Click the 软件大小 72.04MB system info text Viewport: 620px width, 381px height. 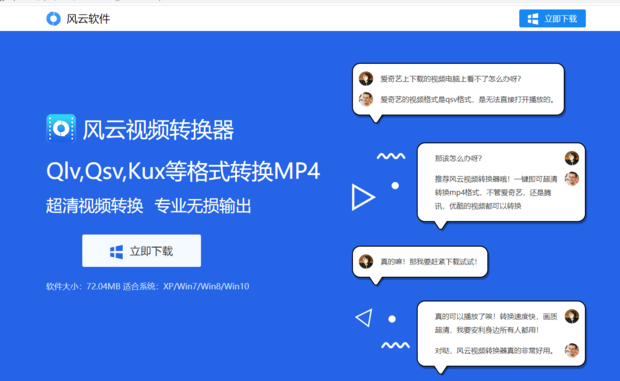click(x=147, y=286)
